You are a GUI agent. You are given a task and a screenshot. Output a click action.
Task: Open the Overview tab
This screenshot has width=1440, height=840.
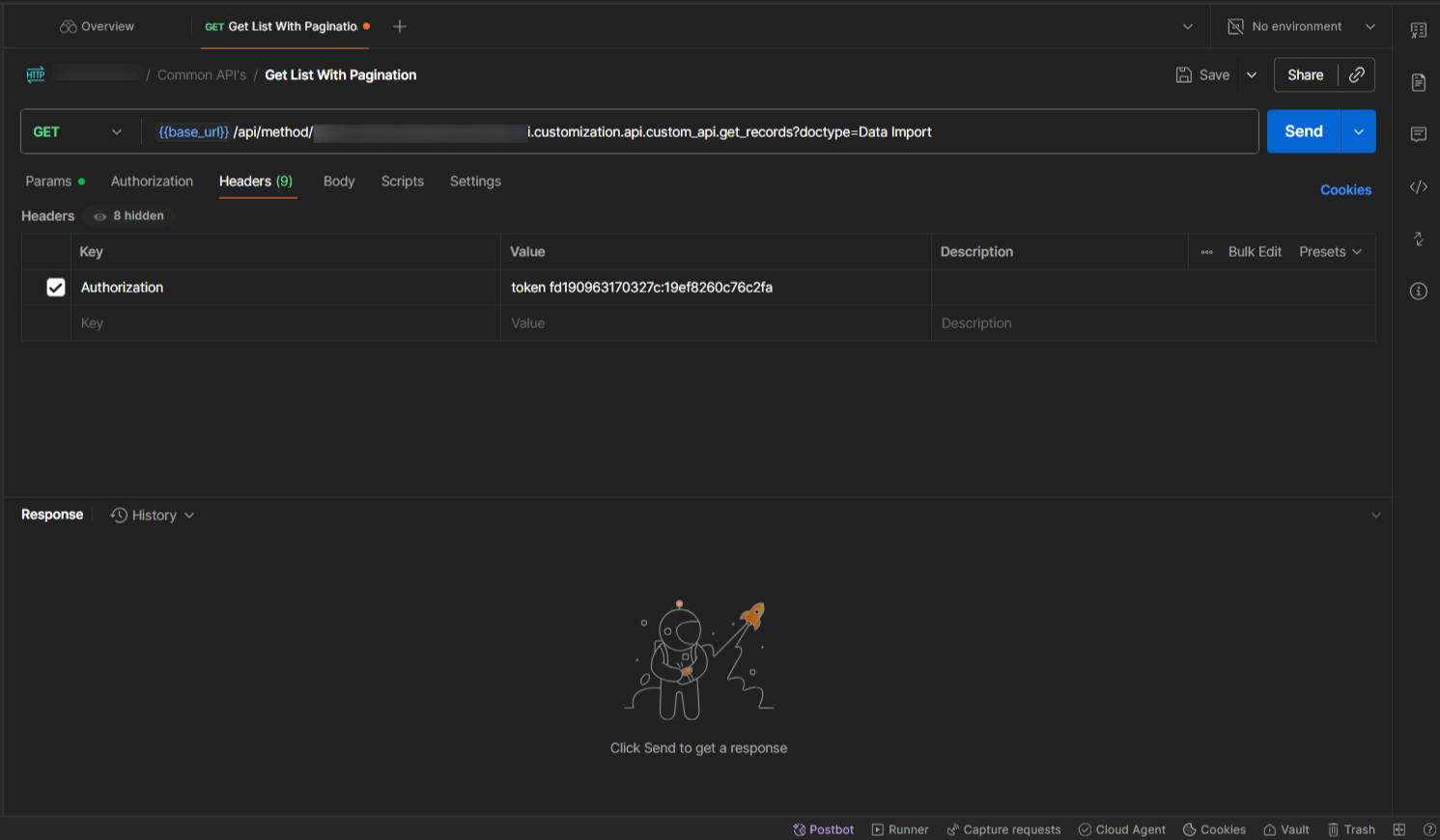tap(97, 26)
